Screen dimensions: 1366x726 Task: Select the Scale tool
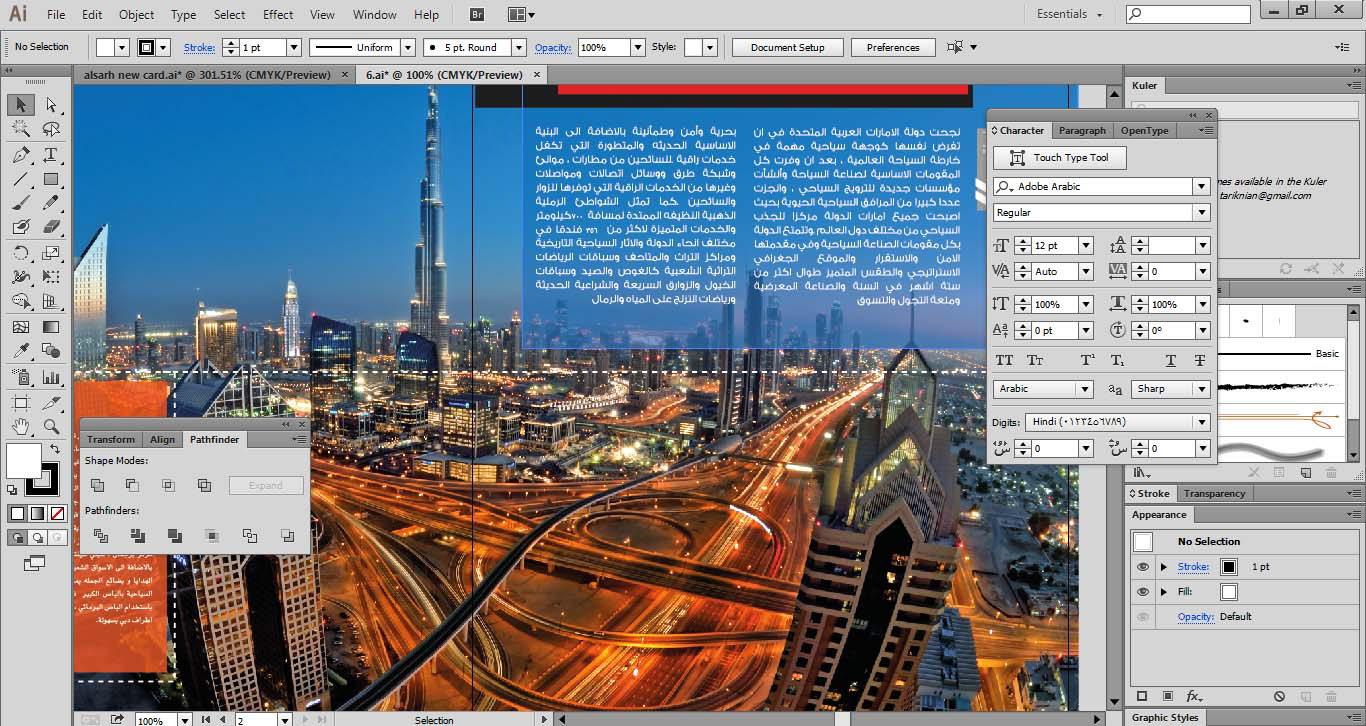click(51, 253)
